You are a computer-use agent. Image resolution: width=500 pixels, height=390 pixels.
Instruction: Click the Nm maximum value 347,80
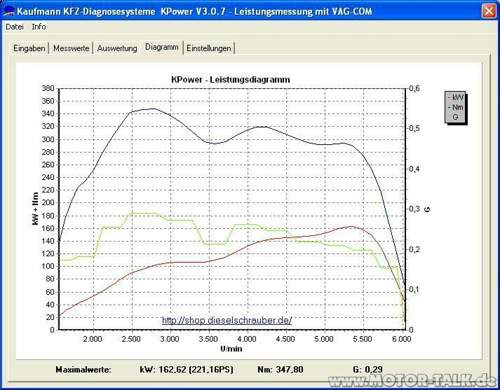[x=290, y=369]
